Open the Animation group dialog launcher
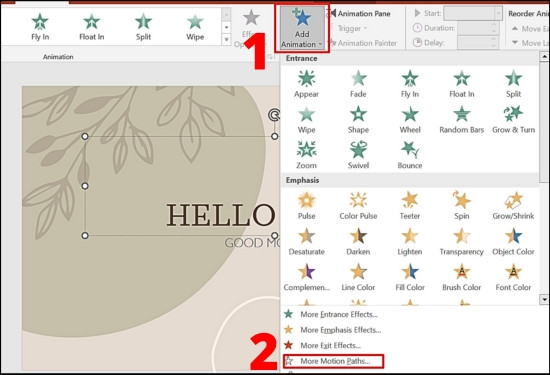Image resolution: width=550 pixels, height=375 pixels. coord(270,56)
